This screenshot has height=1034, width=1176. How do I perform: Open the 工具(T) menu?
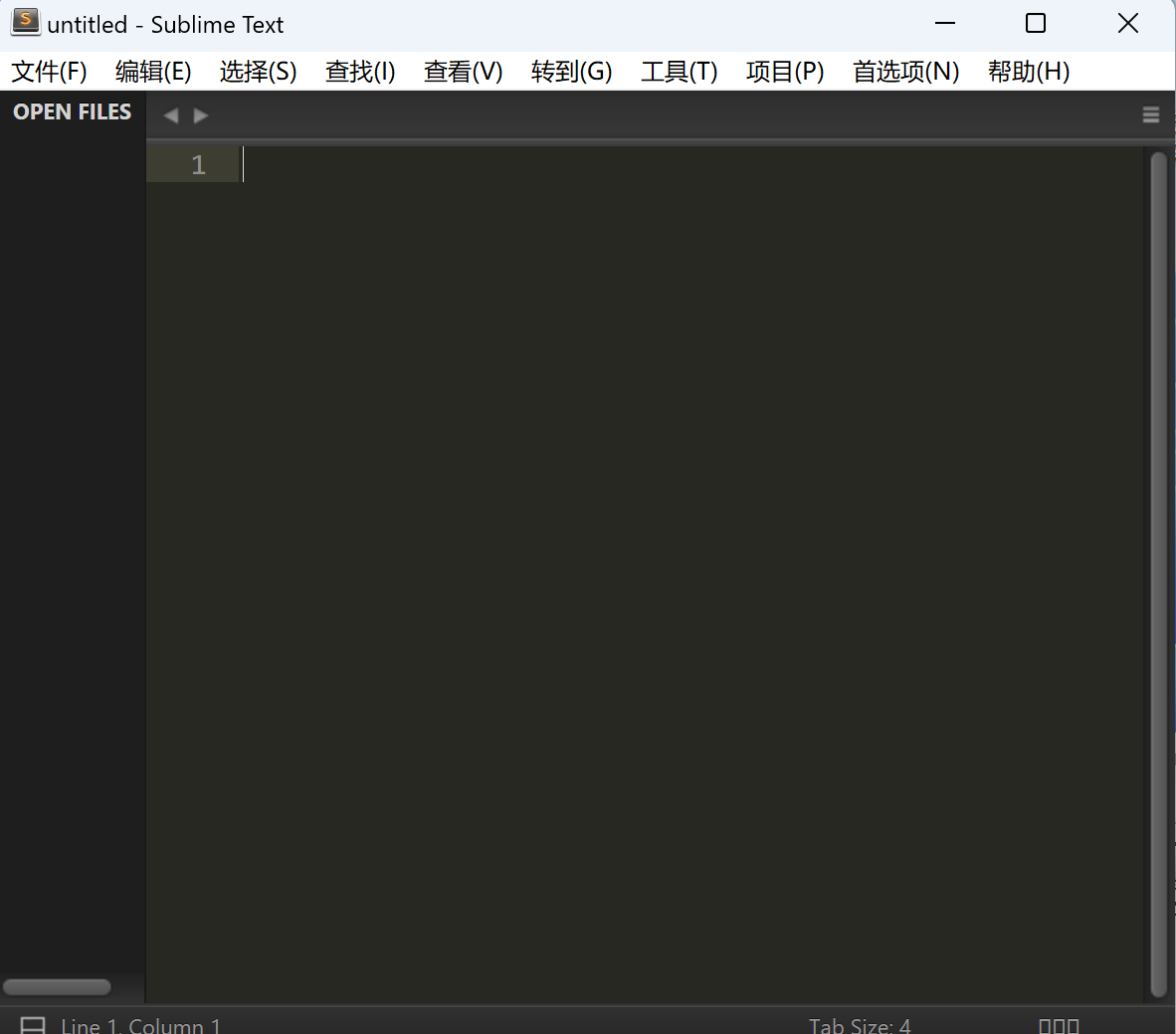pyautogui.click(x=679, y=72)
